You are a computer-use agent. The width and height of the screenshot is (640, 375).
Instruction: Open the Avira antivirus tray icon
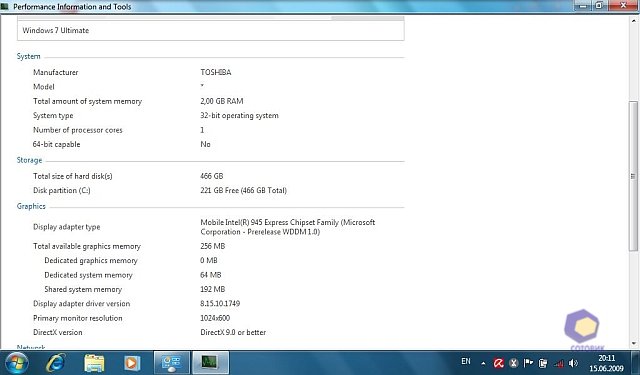498,363
